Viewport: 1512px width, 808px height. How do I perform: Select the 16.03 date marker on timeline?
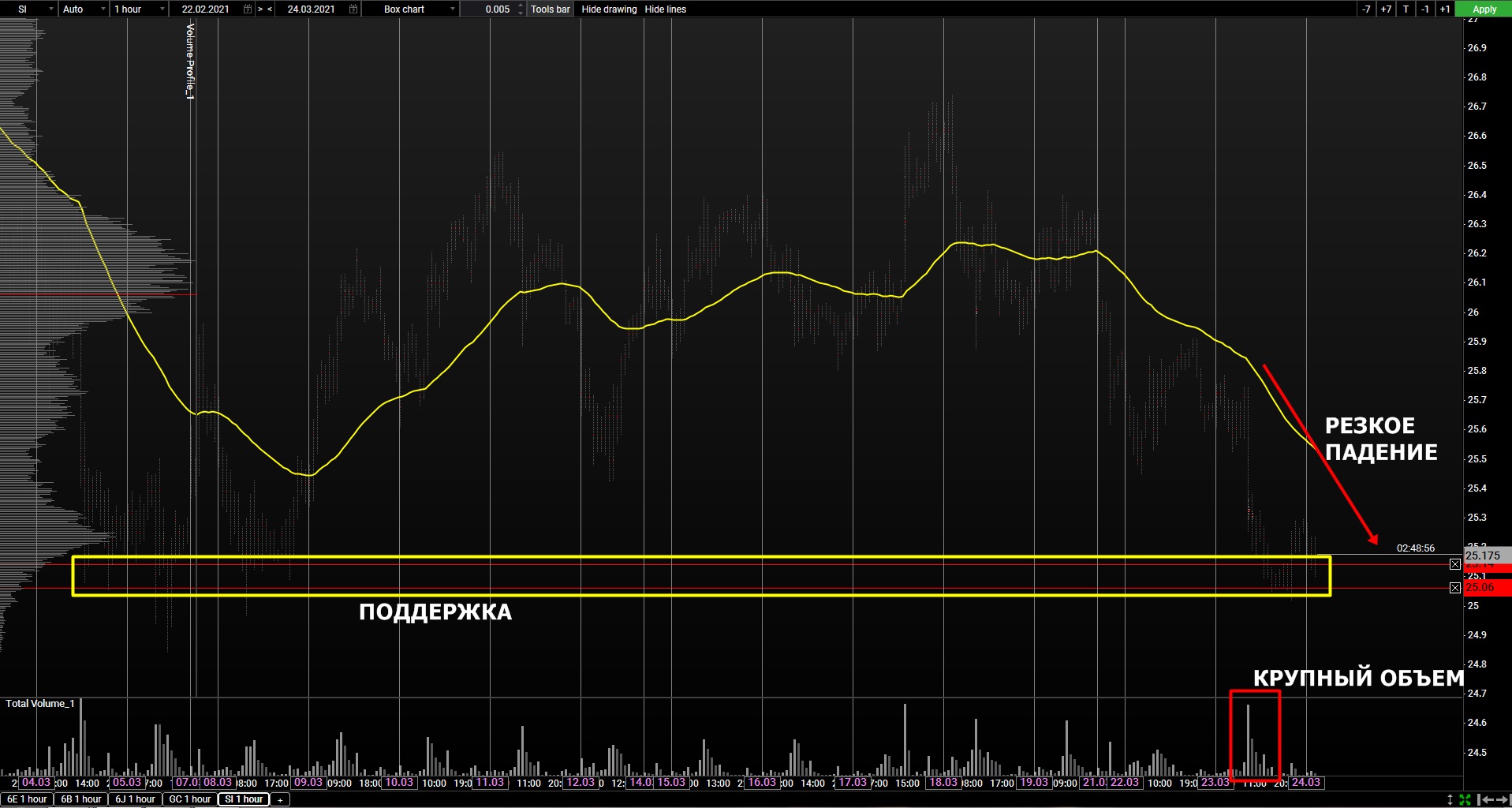pyautogui.click(x=762, y=782)
